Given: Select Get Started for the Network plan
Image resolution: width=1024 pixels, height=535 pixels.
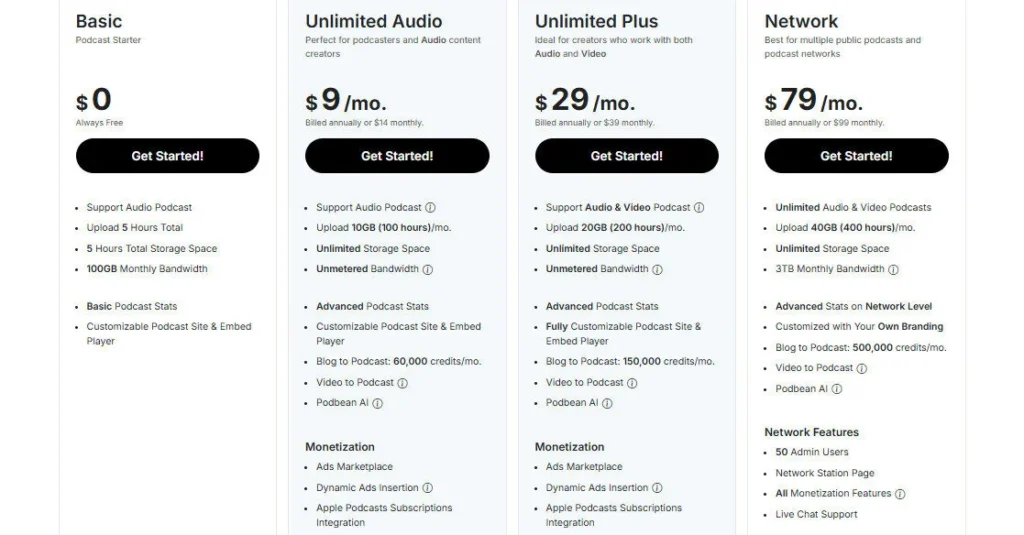Looking at the screenshot, I should click(x=856, y=156).
